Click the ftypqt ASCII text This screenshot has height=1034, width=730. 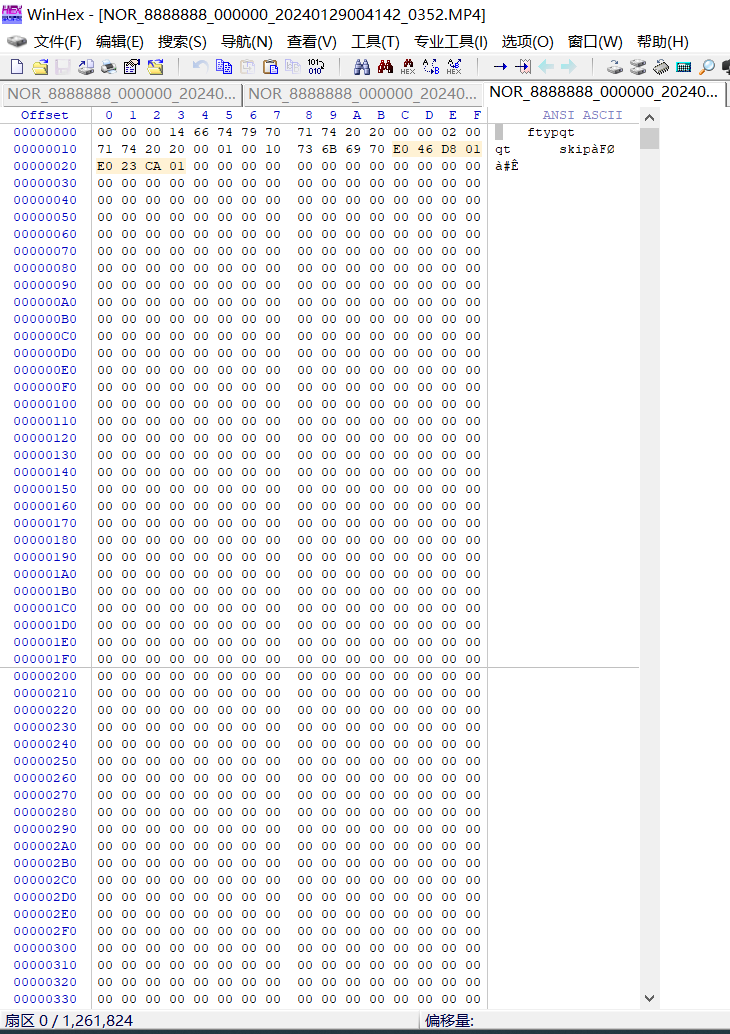coord(551,133)
